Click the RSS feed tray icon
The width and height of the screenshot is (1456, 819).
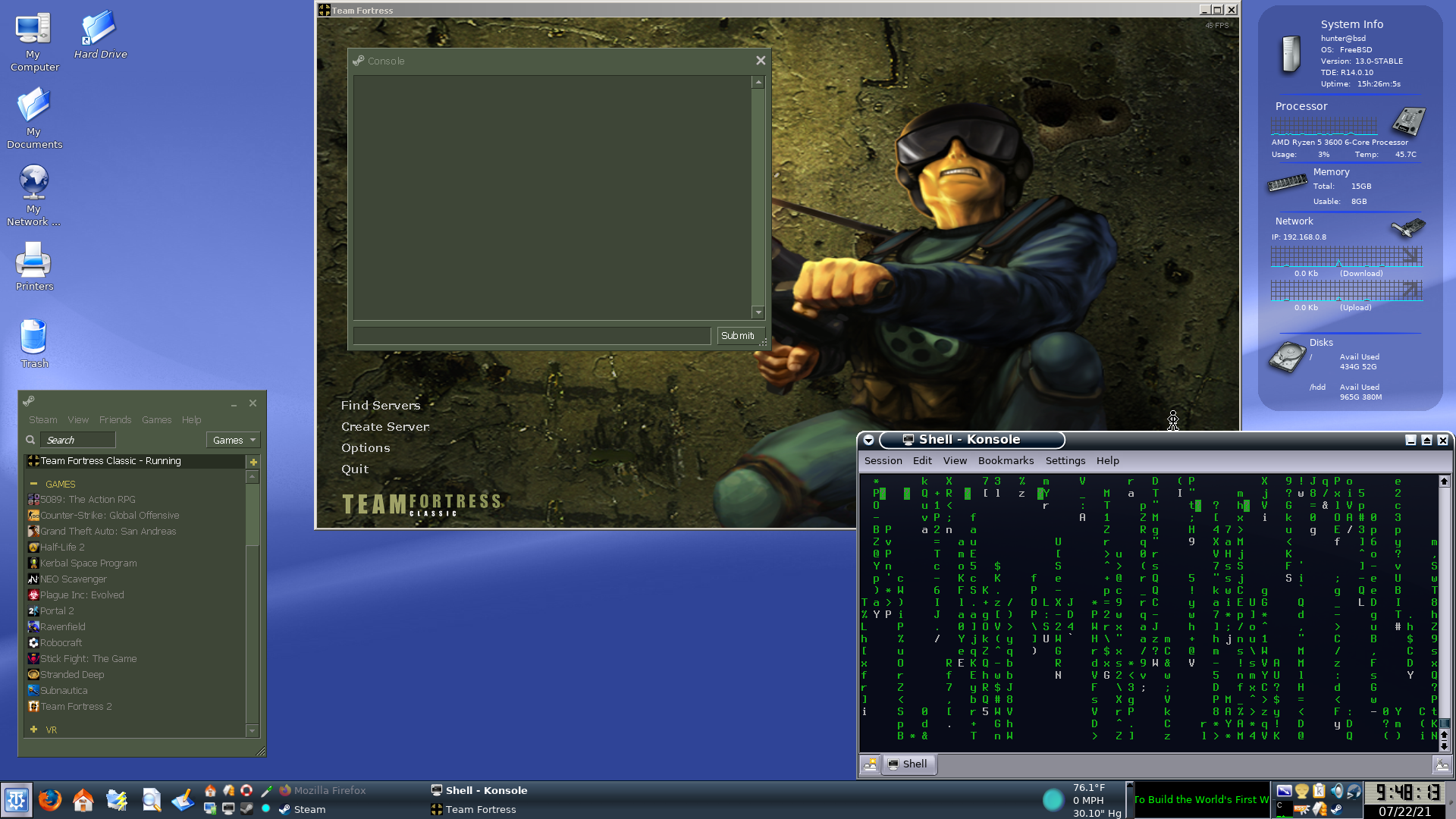click(x=1301, y=809)
